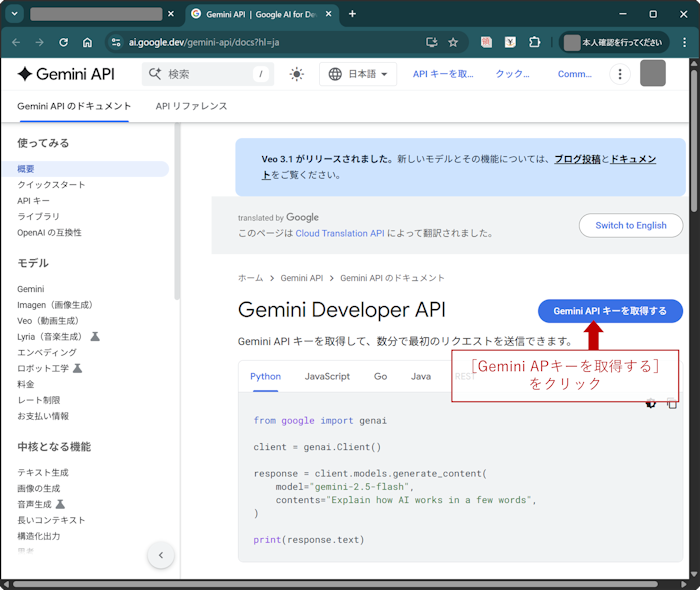Toggle code block dark theme icon
The image size is (700, 590).
pyautogui.click(x=651, y=403)
